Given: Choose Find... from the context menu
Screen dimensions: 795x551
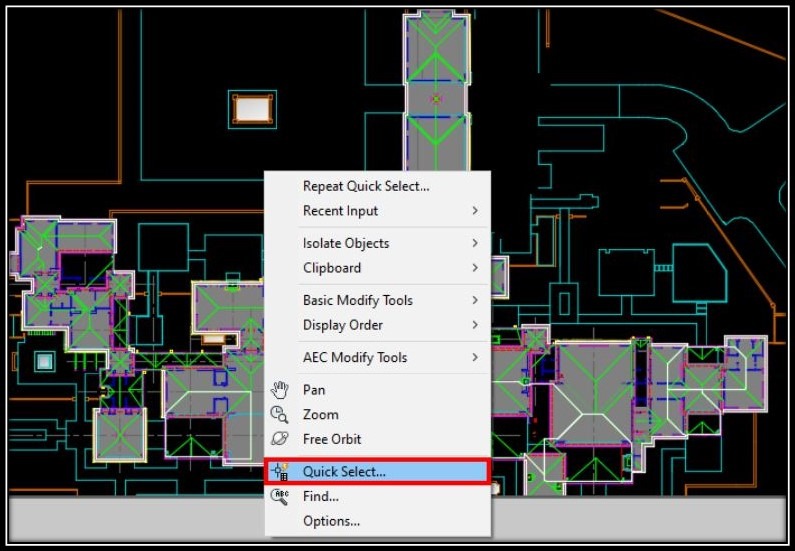Looking at the screenshot, I should pyautogui.click(x=377, y=496).
